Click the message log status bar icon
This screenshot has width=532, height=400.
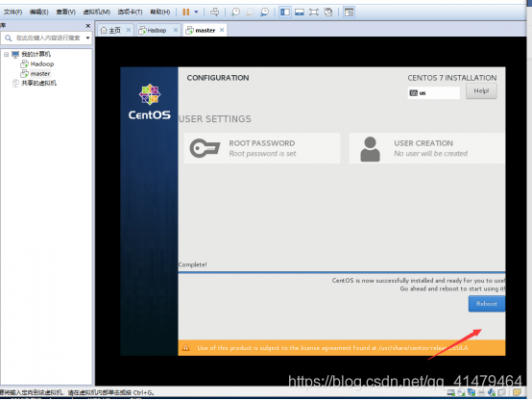click(517, 393)
